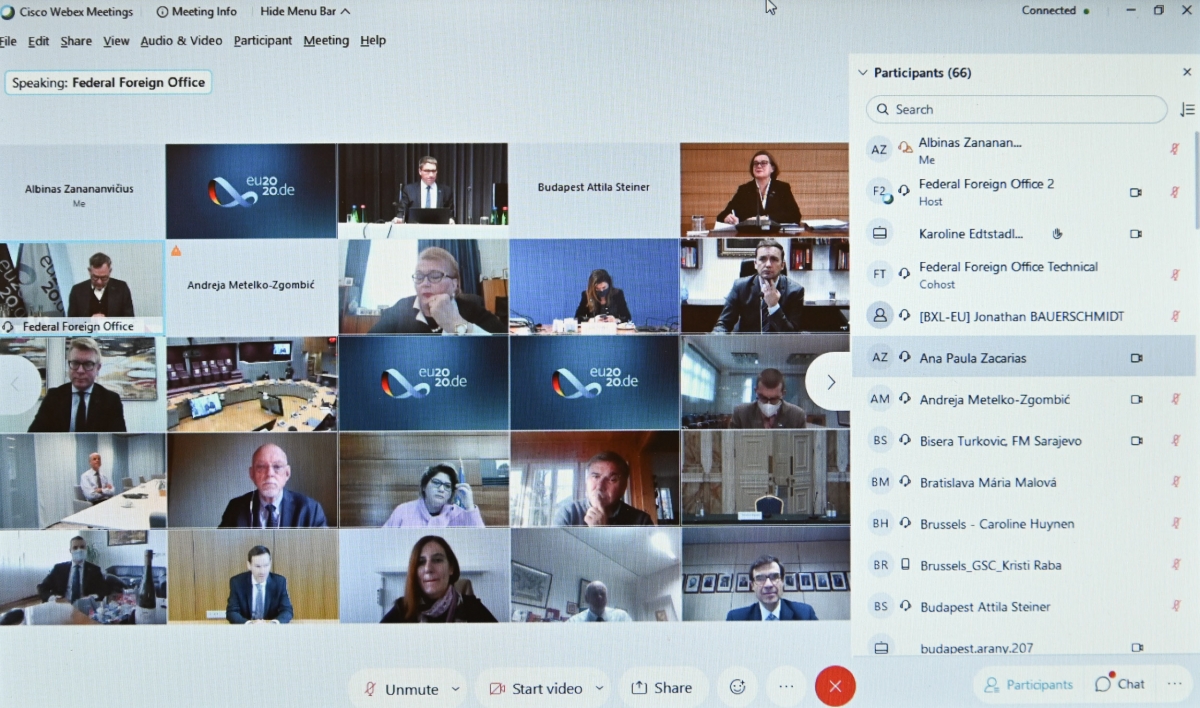
Task: Collapse the Participants (66) section chevron
Action: pos(862,73)
